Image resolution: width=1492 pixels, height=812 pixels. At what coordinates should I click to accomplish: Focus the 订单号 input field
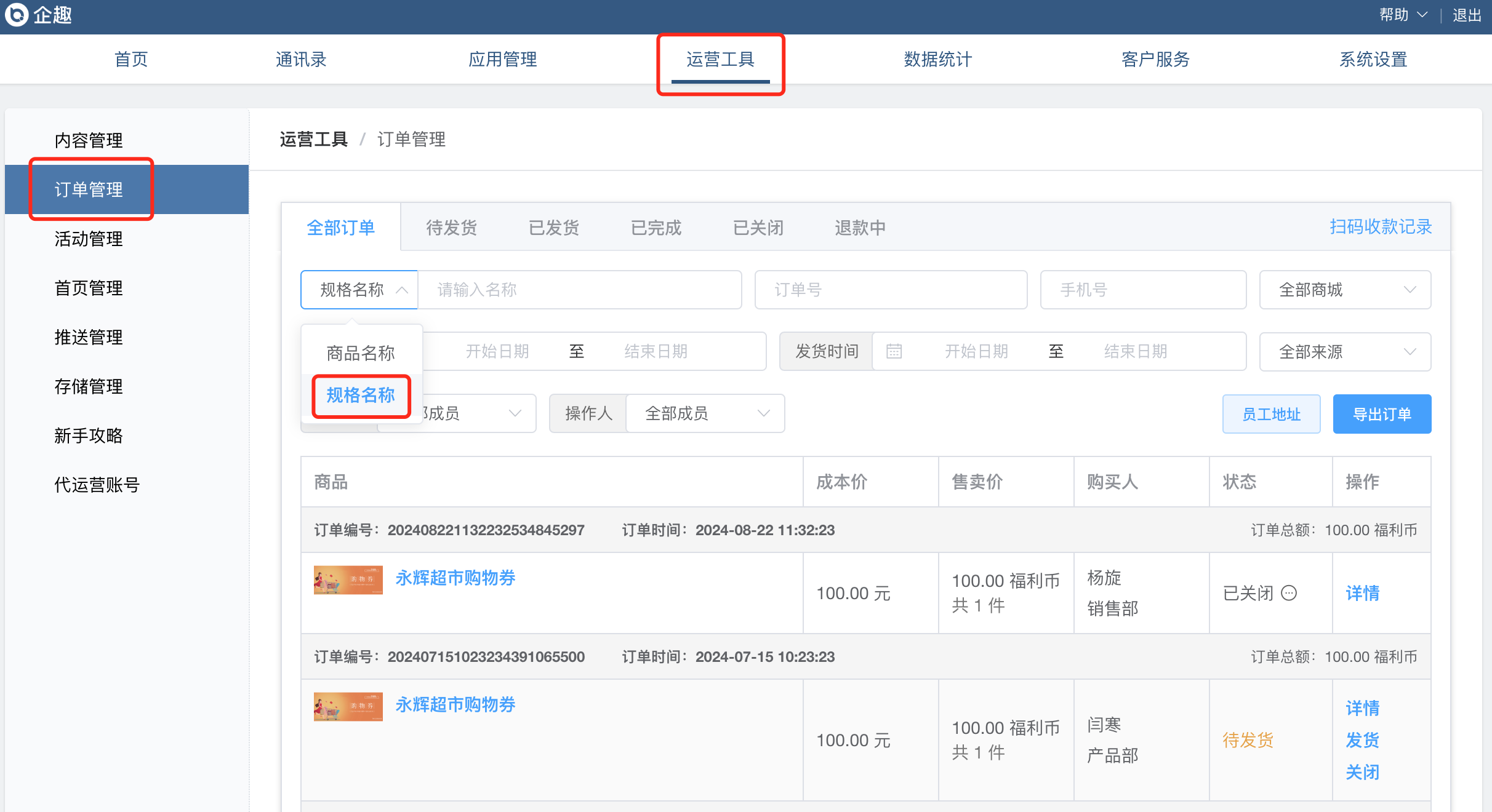pyautogui.click(x=891, y=290)
